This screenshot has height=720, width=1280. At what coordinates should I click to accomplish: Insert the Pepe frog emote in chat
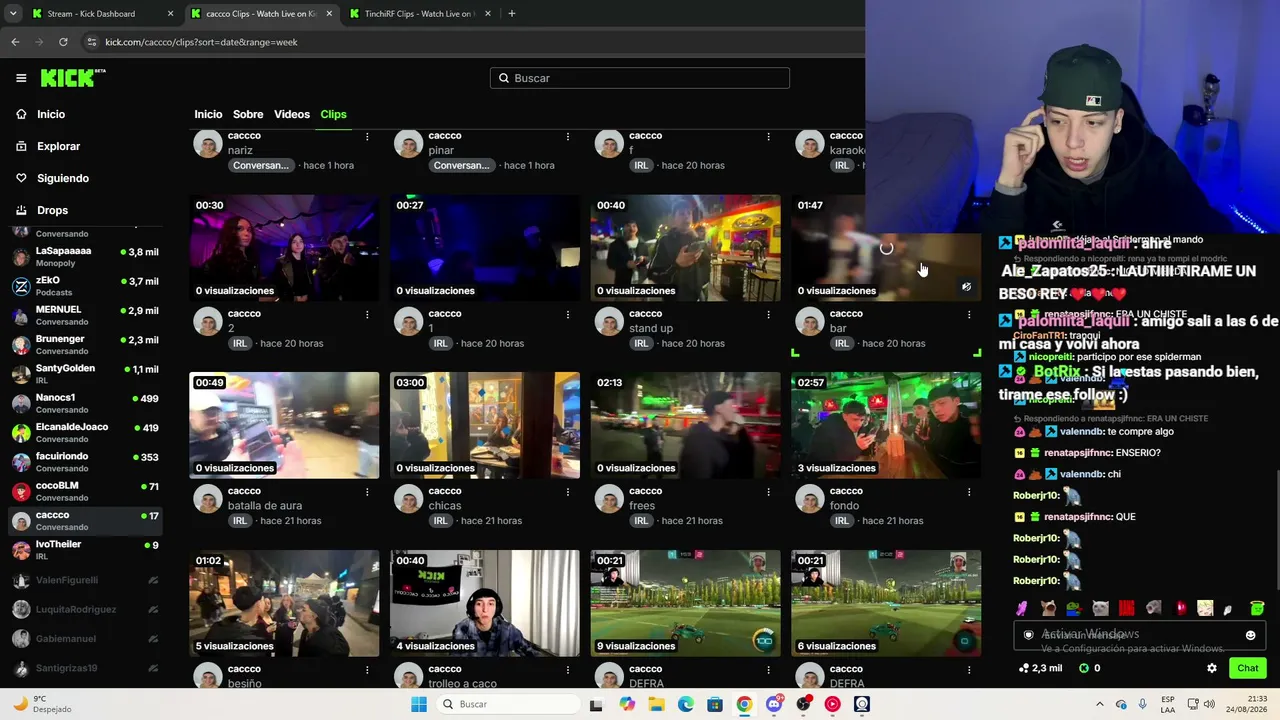[1073, 608]
